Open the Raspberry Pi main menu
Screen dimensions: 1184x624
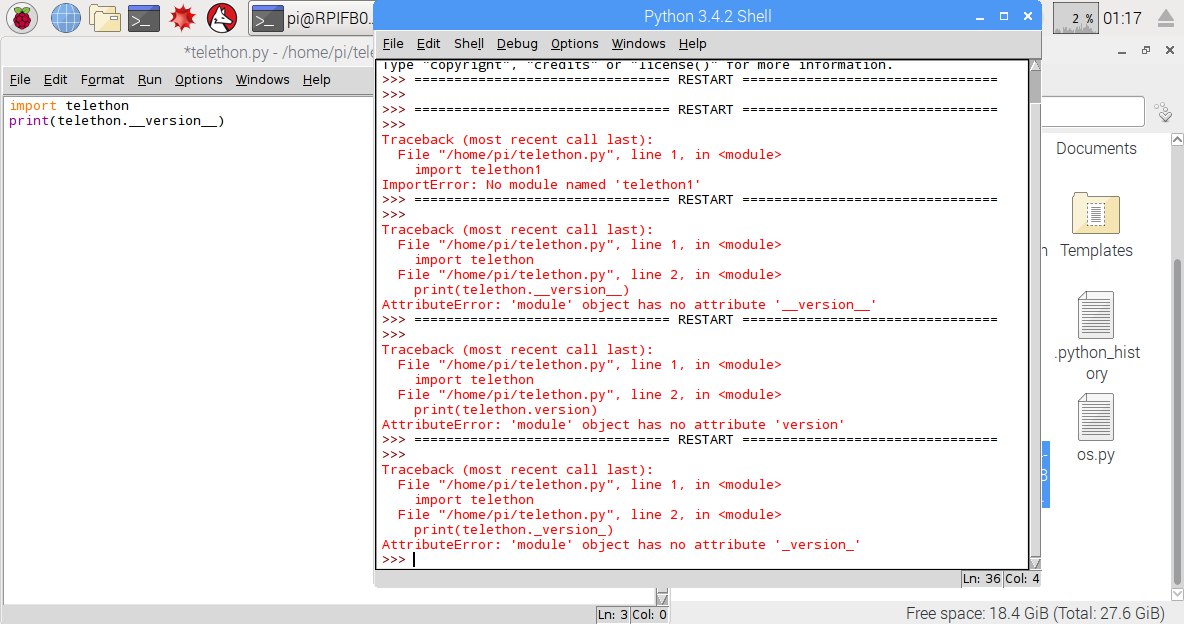(22, 18)
